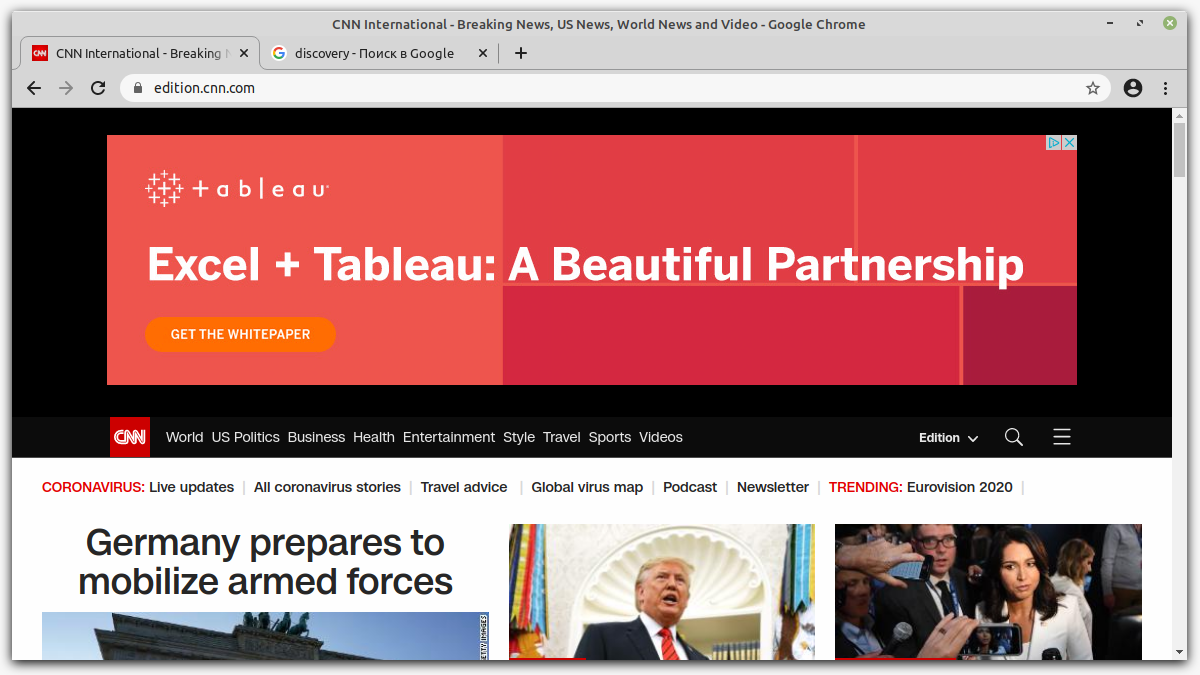Image resolution: width=1200 pixels, height=675 pixels.
Task: Click the edition.cnn.com address bar
Action: click(600, 88)
